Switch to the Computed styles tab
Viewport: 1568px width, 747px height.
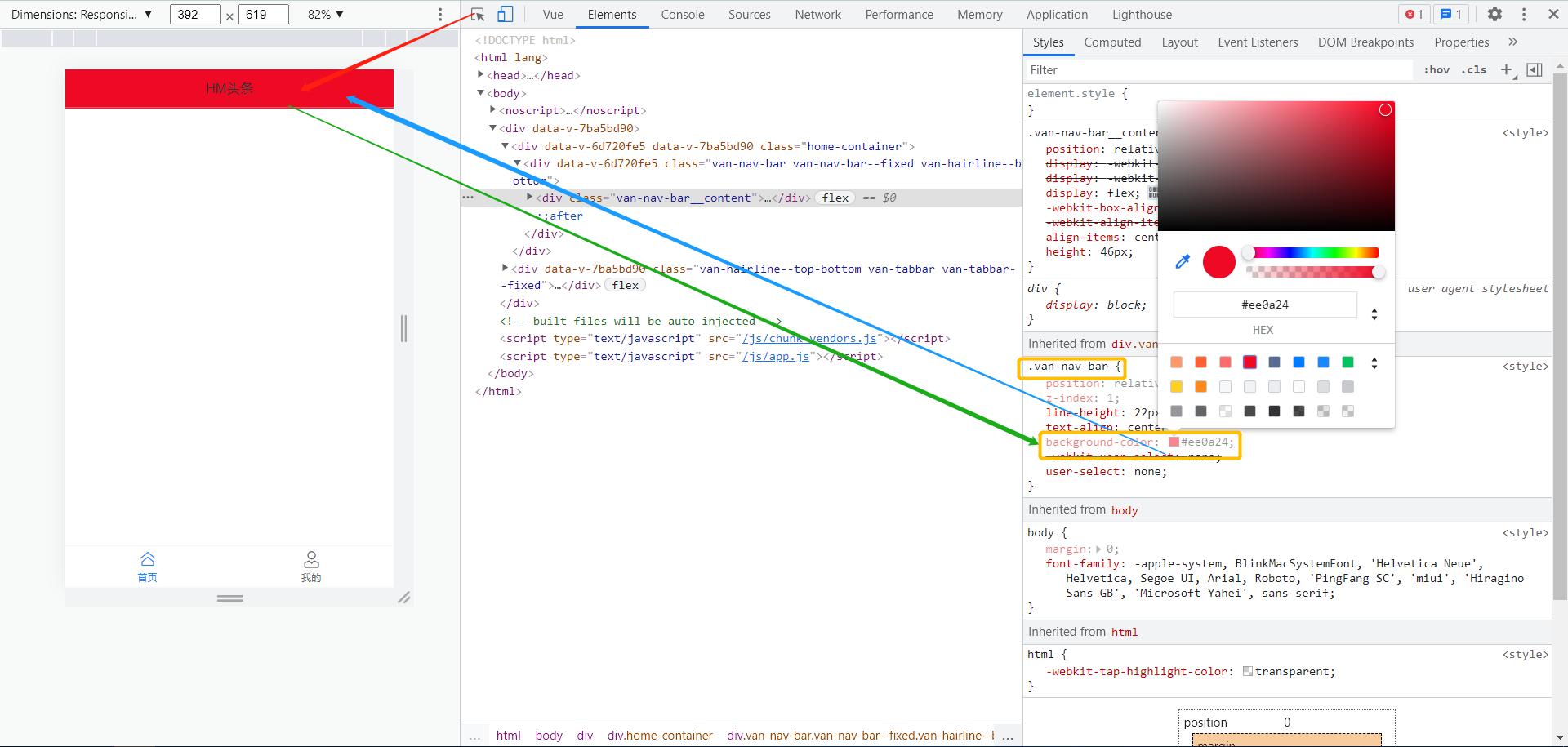click(x=1112, y=42)
